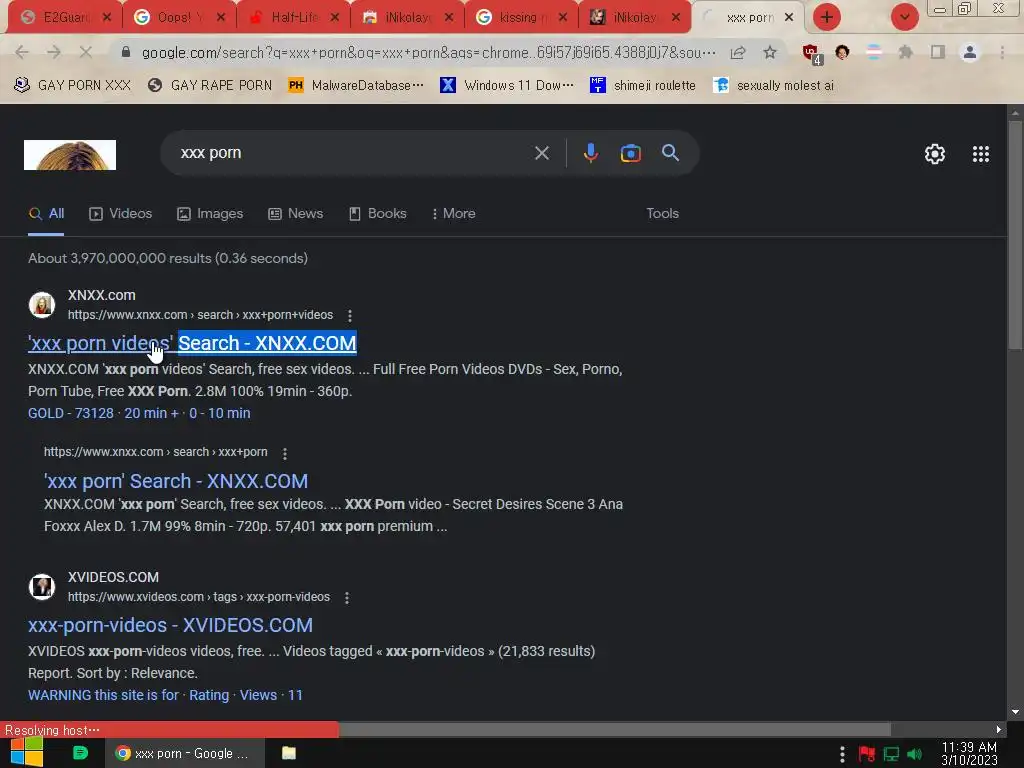Open the uBlock extension with 4 badge

click(812, 54)
